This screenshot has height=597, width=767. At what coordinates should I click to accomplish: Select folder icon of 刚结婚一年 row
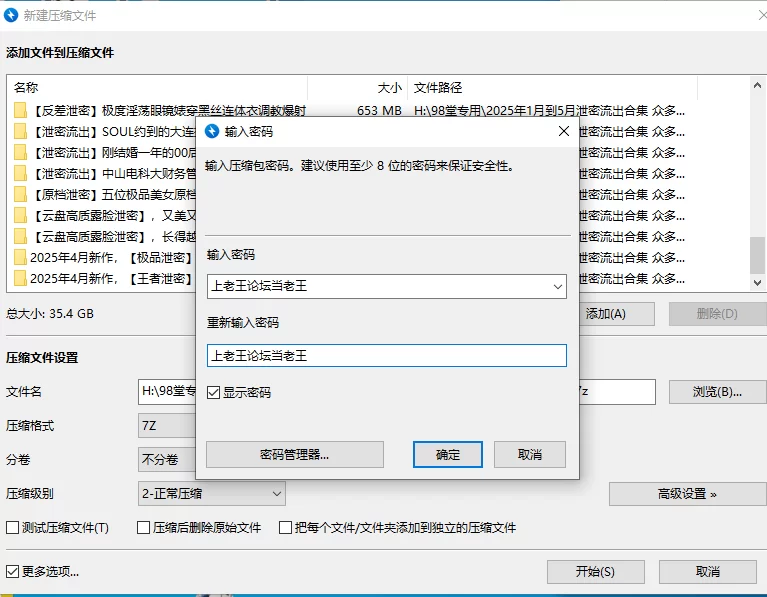pyautogui.click(x=20, y=153)
